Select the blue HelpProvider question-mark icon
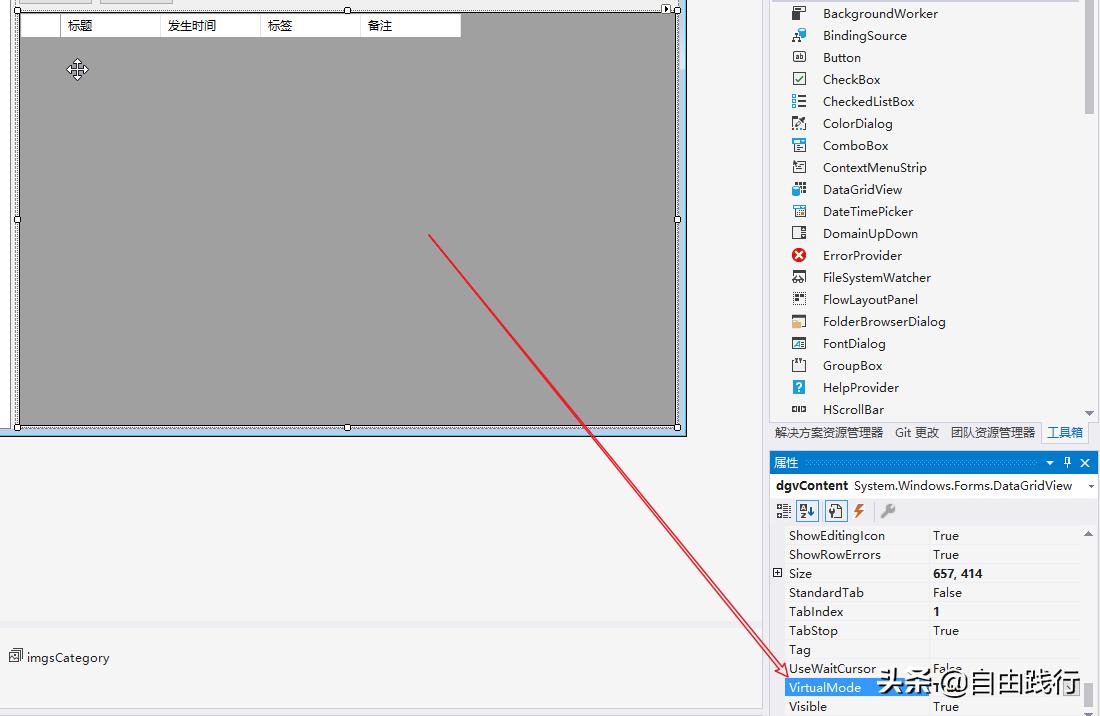Image resolution: width=1100 pixels, height=716 pixels. click(x=799, y=387)
